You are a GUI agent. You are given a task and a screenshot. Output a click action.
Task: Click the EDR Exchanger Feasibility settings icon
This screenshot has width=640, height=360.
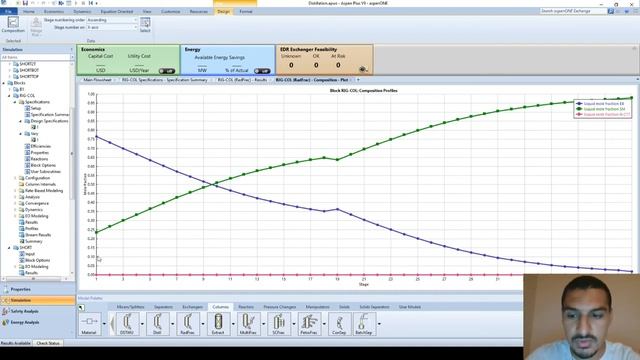[x=363, y=69]
